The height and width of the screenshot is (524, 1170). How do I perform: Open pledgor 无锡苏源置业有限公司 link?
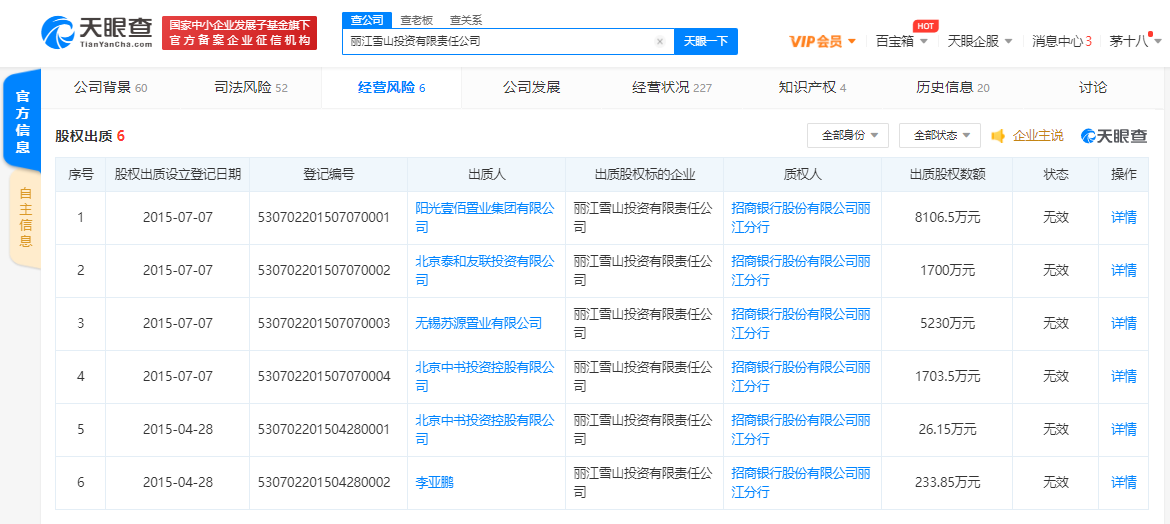click(478, 323)
